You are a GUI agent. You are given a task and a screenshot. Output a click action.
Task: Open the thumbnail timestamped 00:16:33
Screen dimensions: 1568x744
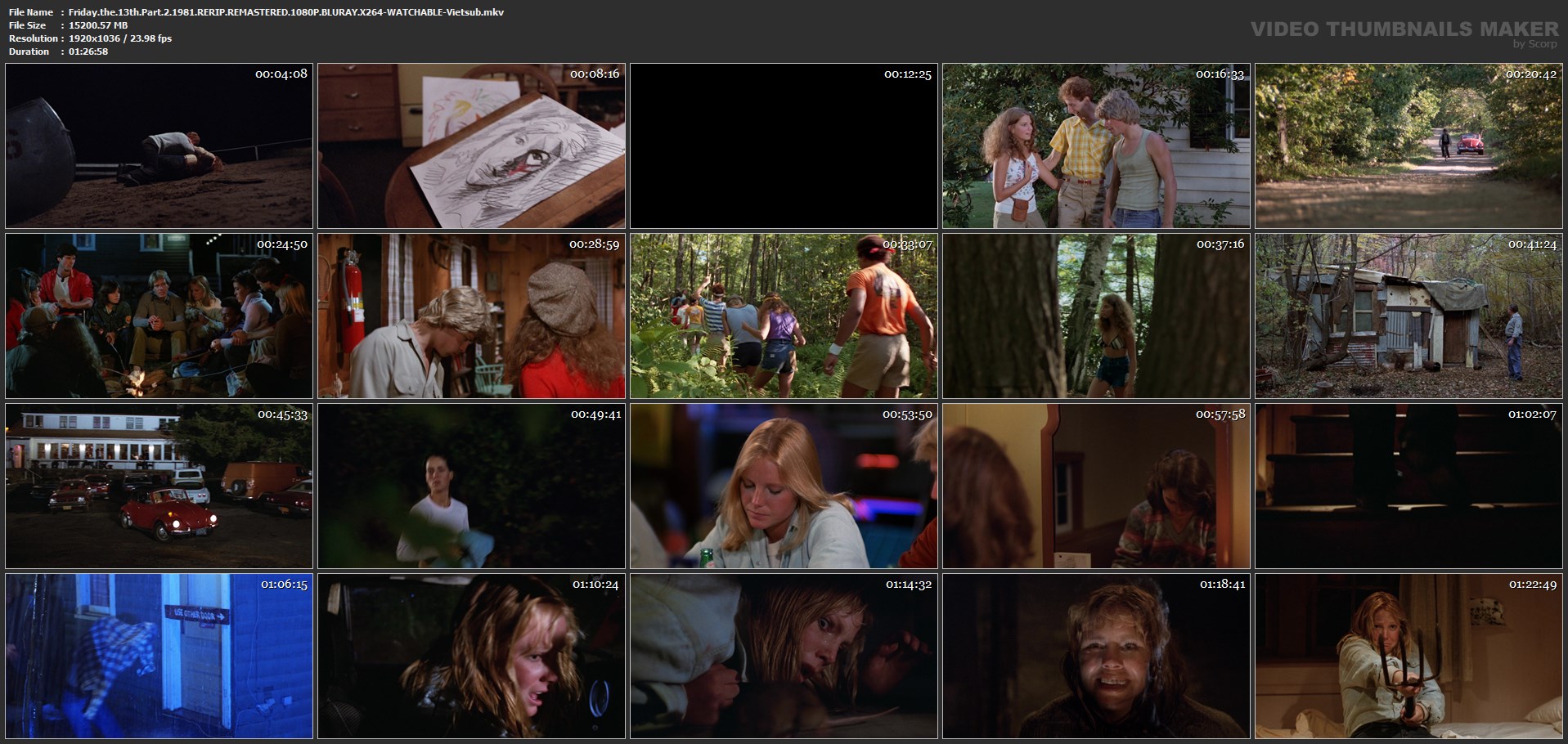1096,146
